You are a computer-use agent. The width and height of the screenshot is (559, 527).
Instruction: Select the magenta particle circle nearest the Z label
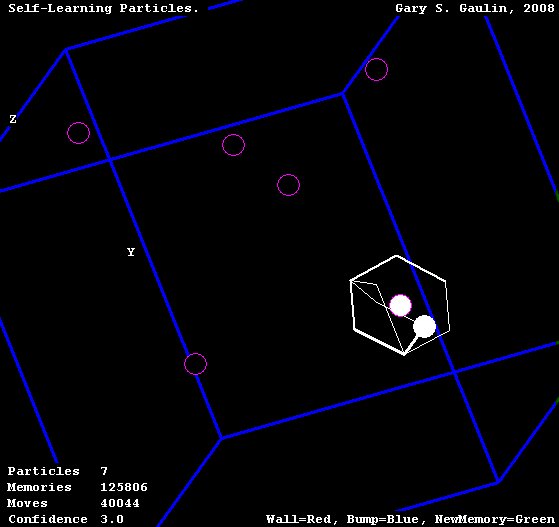[78, 133]
